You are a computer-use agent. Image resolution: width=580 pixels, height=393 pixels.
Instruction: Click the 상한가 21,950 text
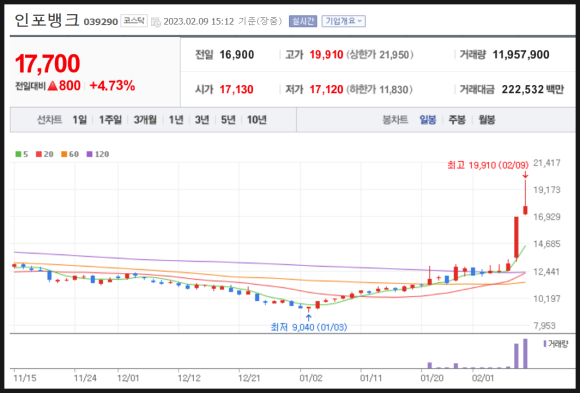pos(380,55)
